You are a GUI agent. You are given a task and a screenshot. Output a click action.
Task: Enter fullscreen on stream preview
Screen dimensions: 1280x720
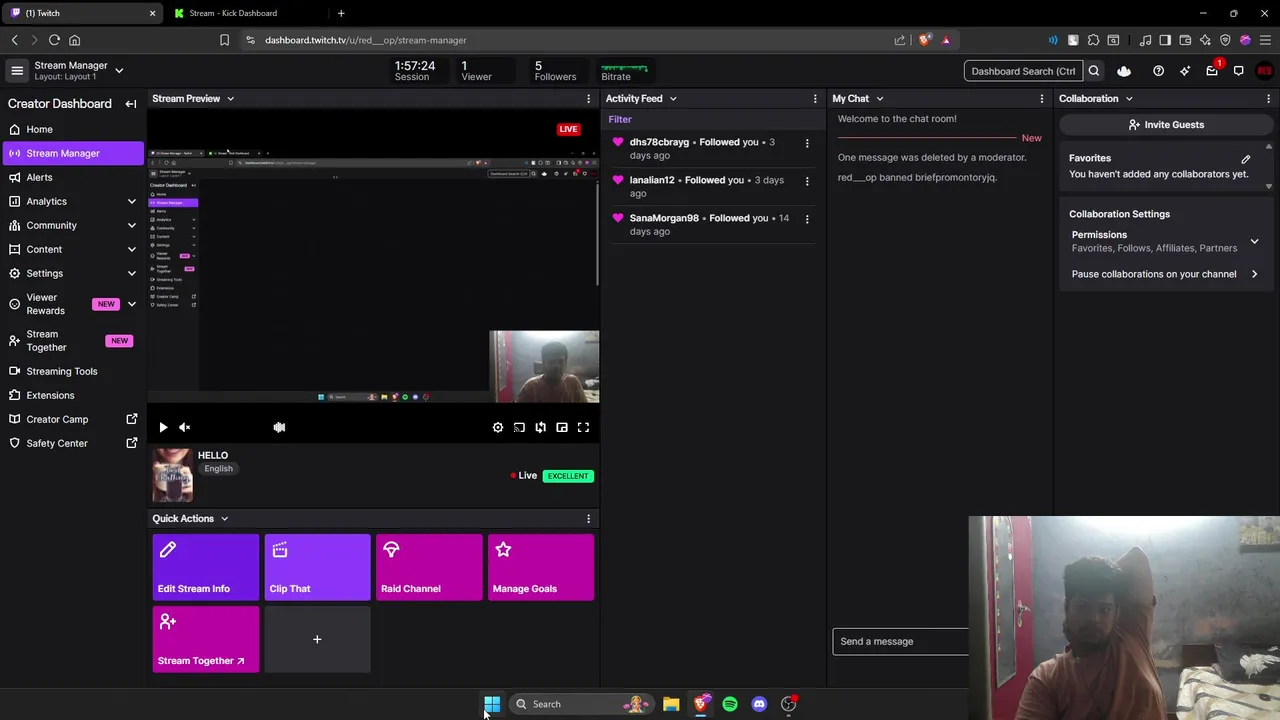point(583,427)
